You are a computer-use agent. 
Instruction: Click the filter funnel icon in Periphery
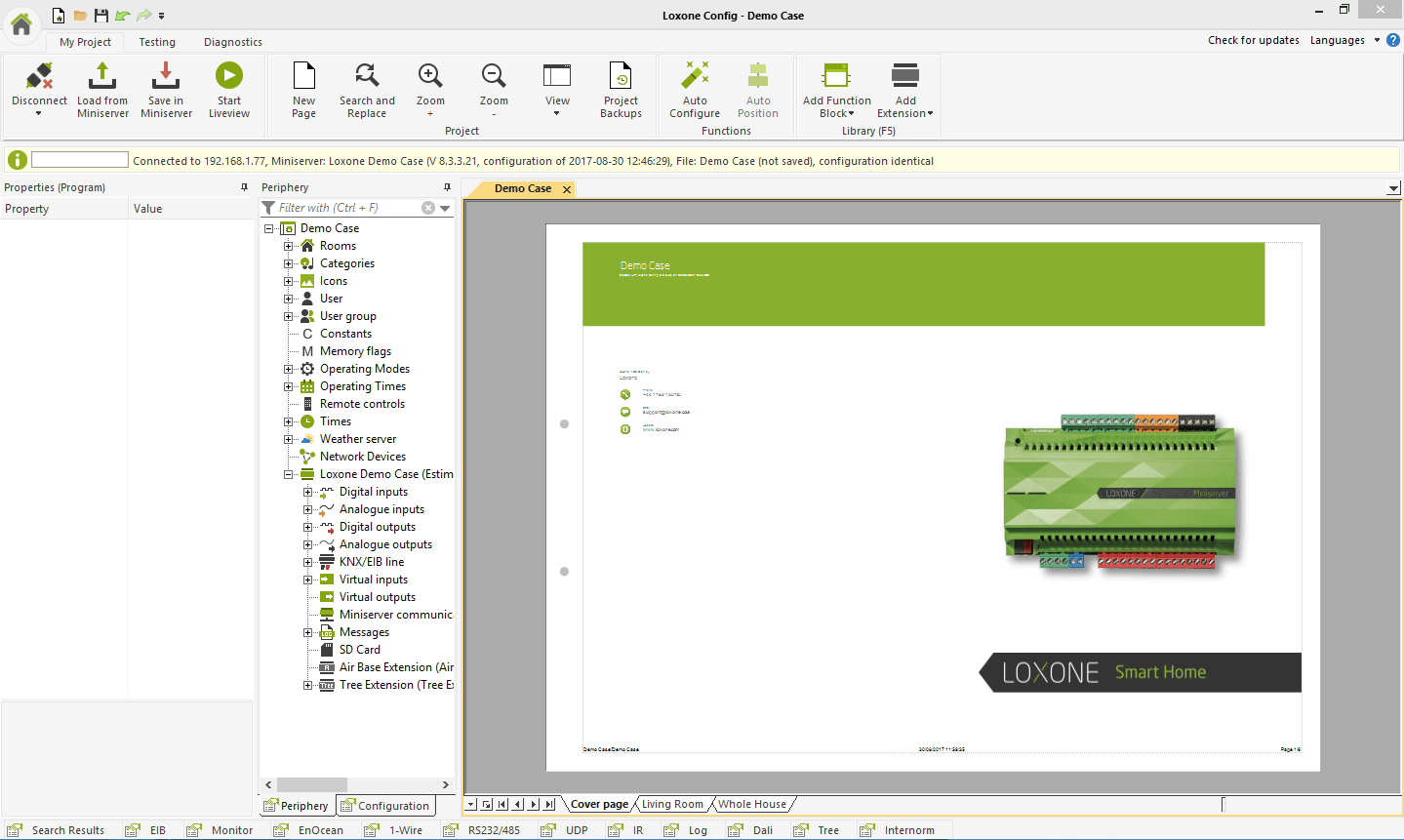268,208
